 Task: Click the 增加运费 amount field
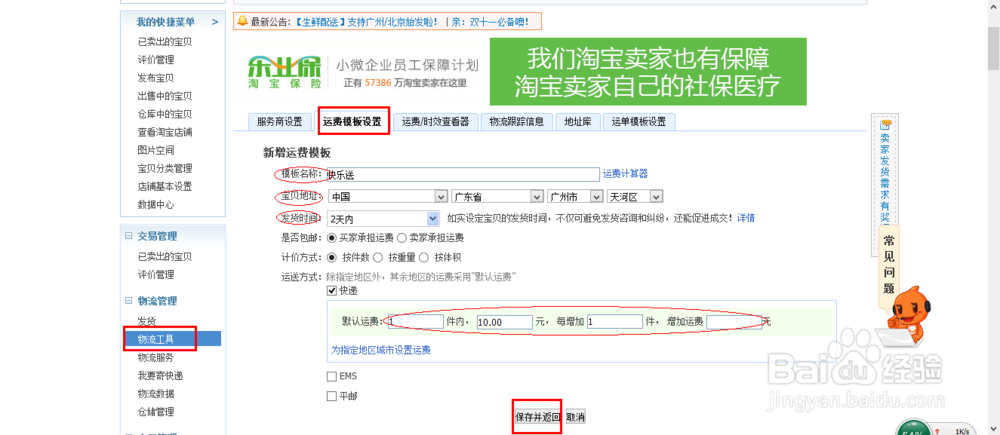(734, 322)
